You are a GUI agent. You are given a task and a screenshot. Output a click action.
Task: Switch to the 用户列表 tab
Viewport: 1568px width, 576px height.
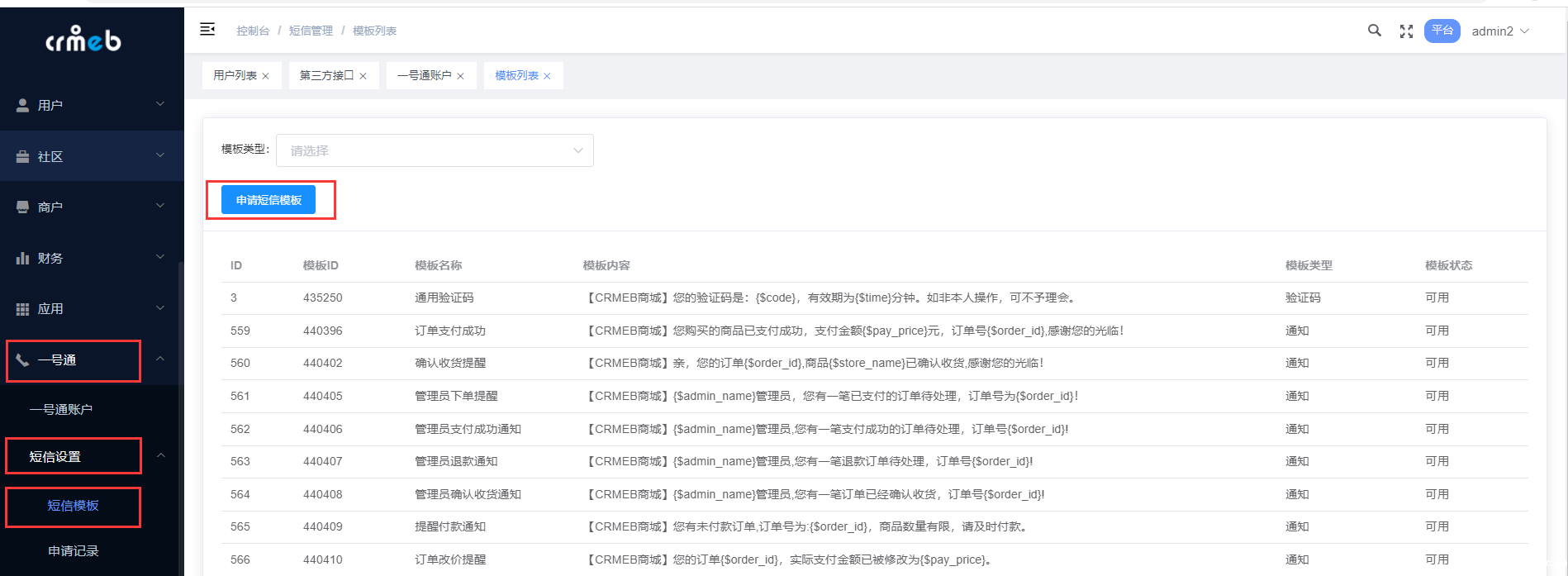[x=235, y=75]
